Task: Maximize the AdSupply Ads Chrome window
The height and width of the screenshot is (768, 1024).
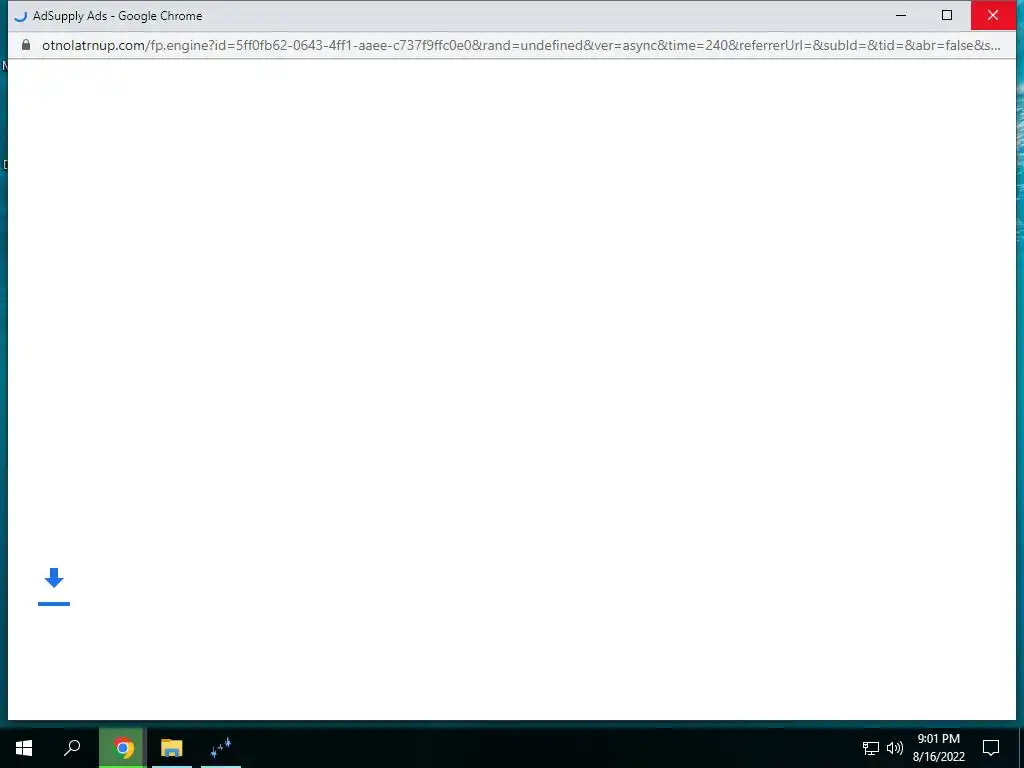Action: [x=947, y=15]
